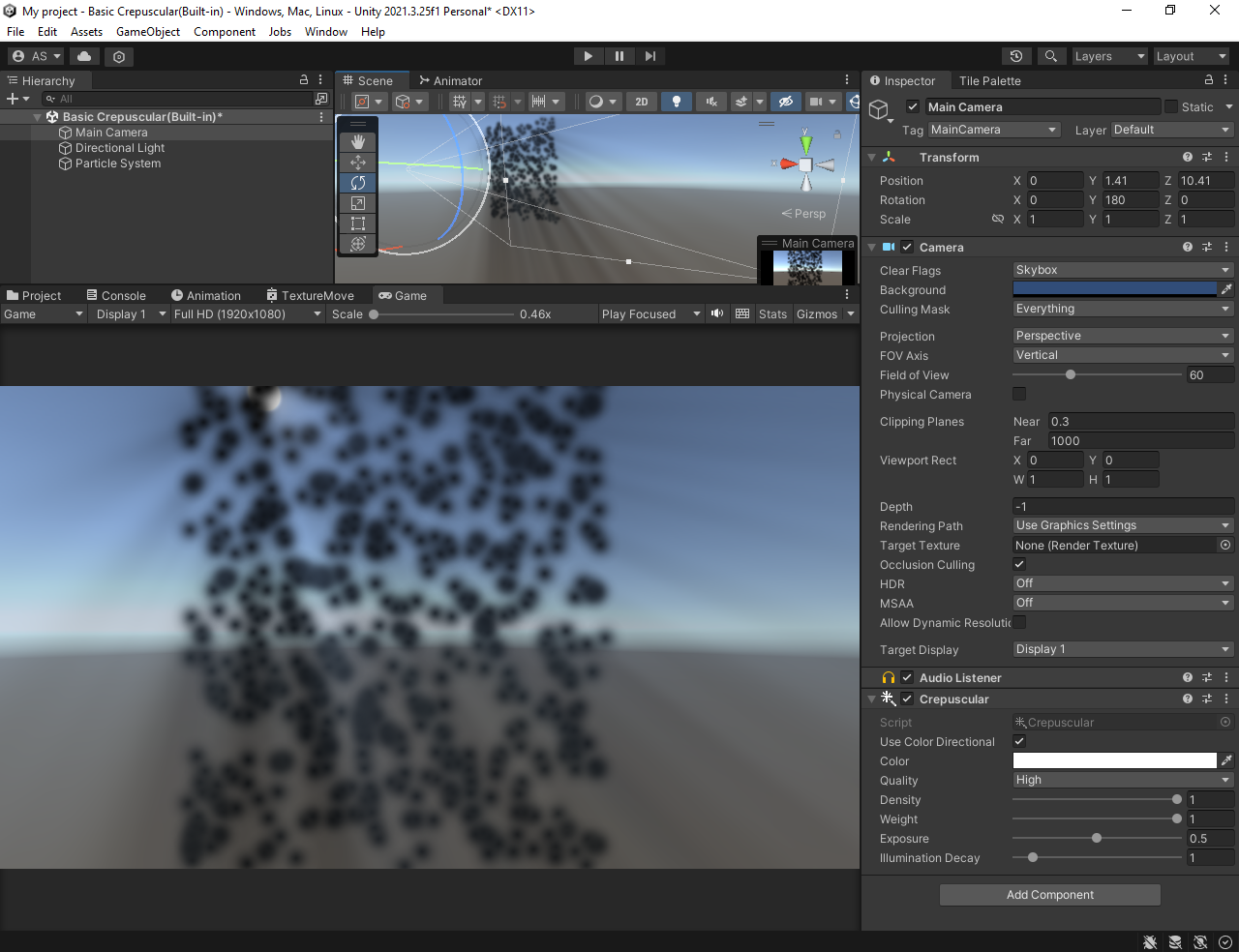Select the Move tool
The width and height of the screenshot is (1239, 952).
coord(357,161)
